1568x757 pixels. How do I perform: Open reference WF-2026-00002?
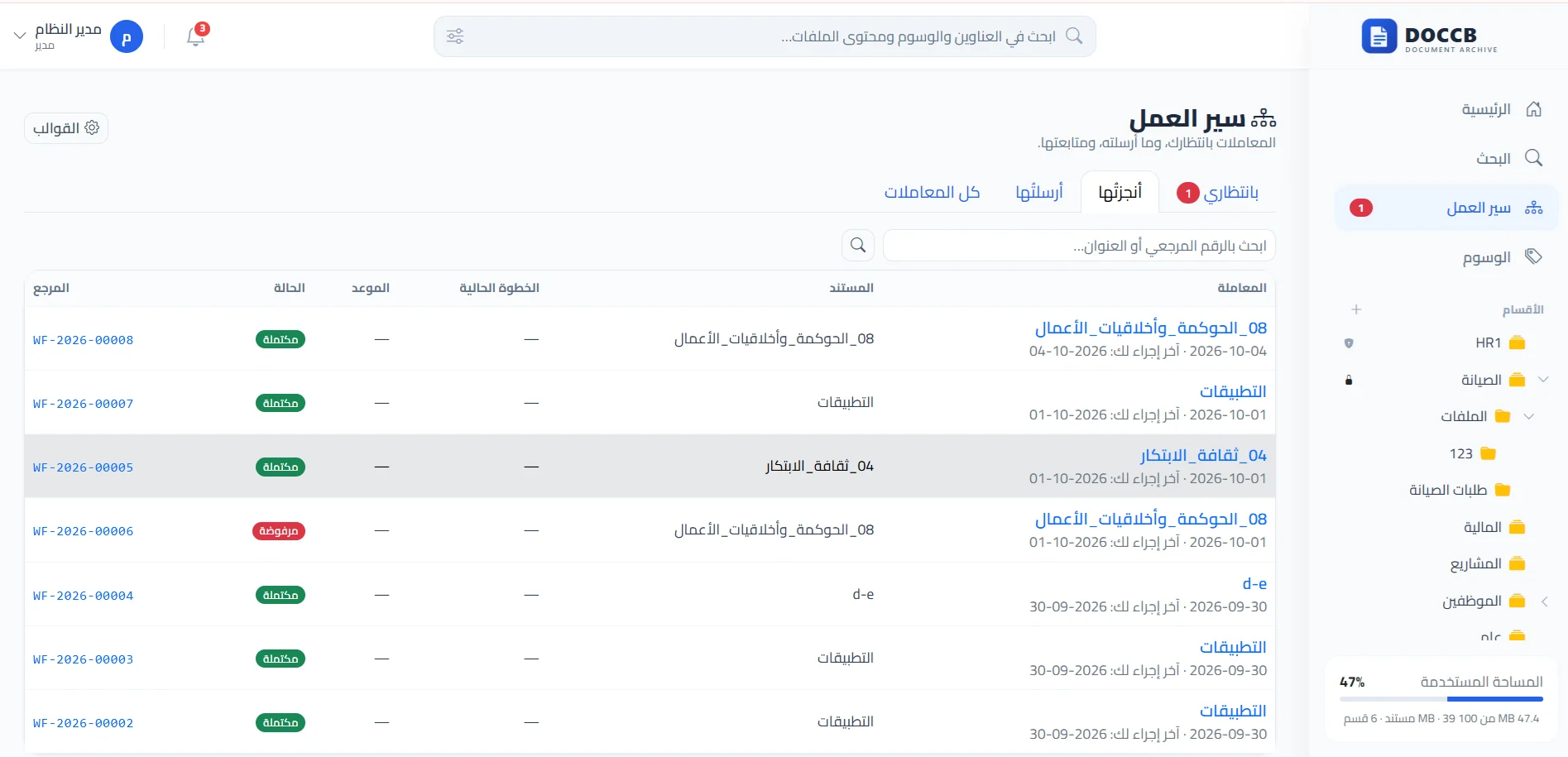pyautogui.click(x=83, y=722)
